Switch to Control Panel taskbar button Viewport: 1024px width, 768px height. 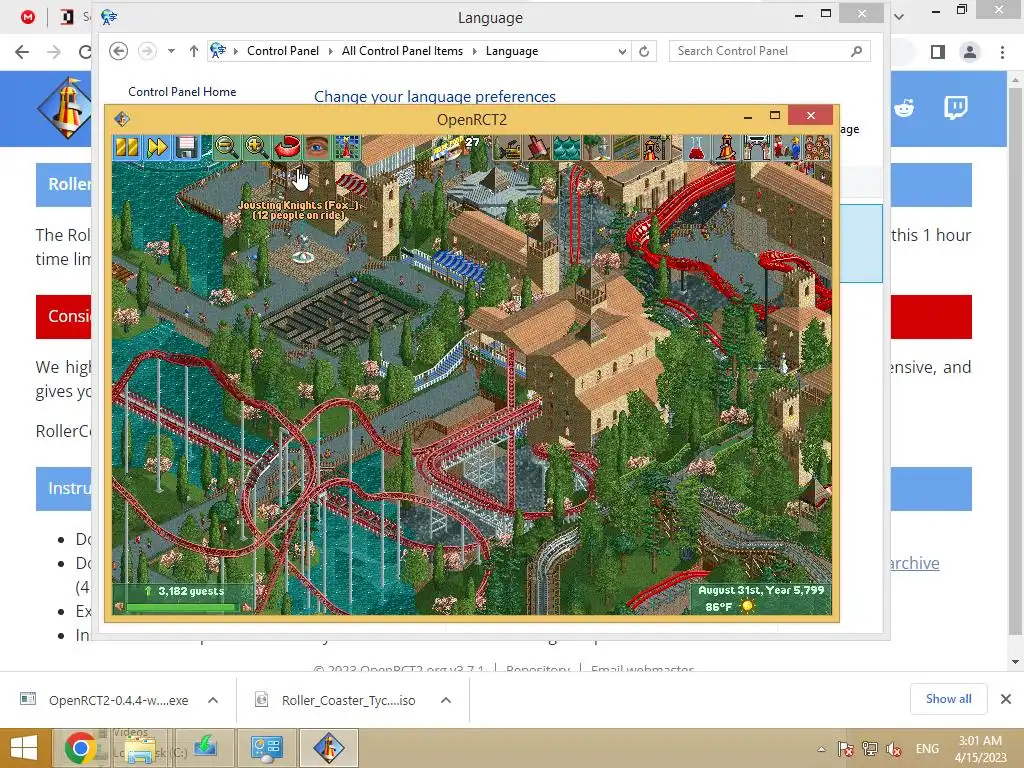coord(266,748)
